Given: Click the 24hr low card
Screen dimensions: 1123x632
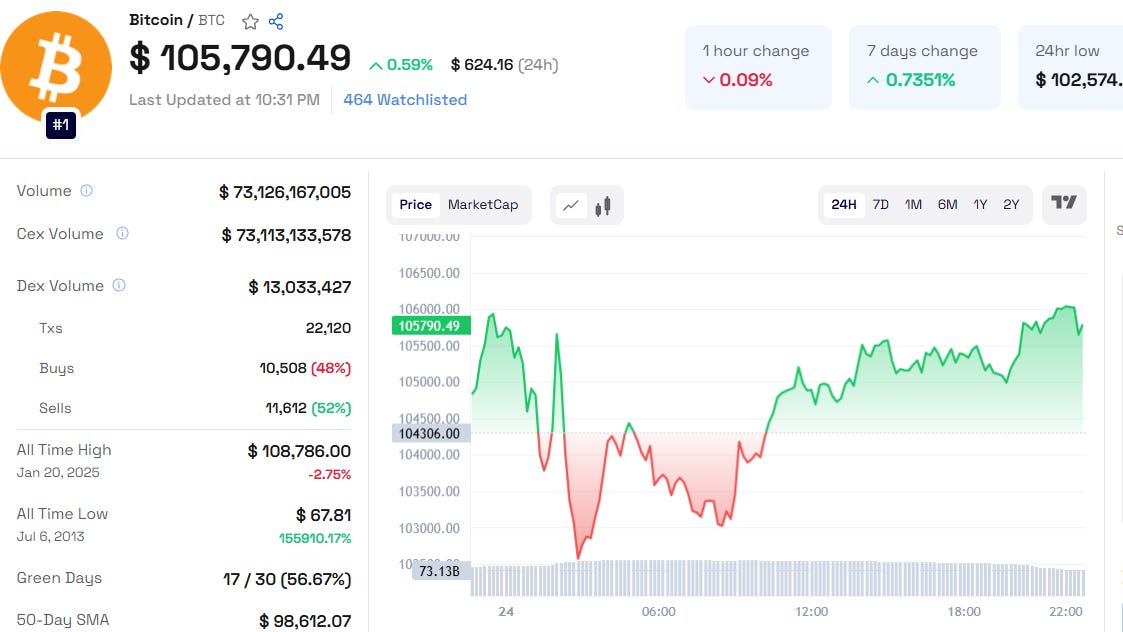Looking at the screenshot, I should coord(1071,67).
